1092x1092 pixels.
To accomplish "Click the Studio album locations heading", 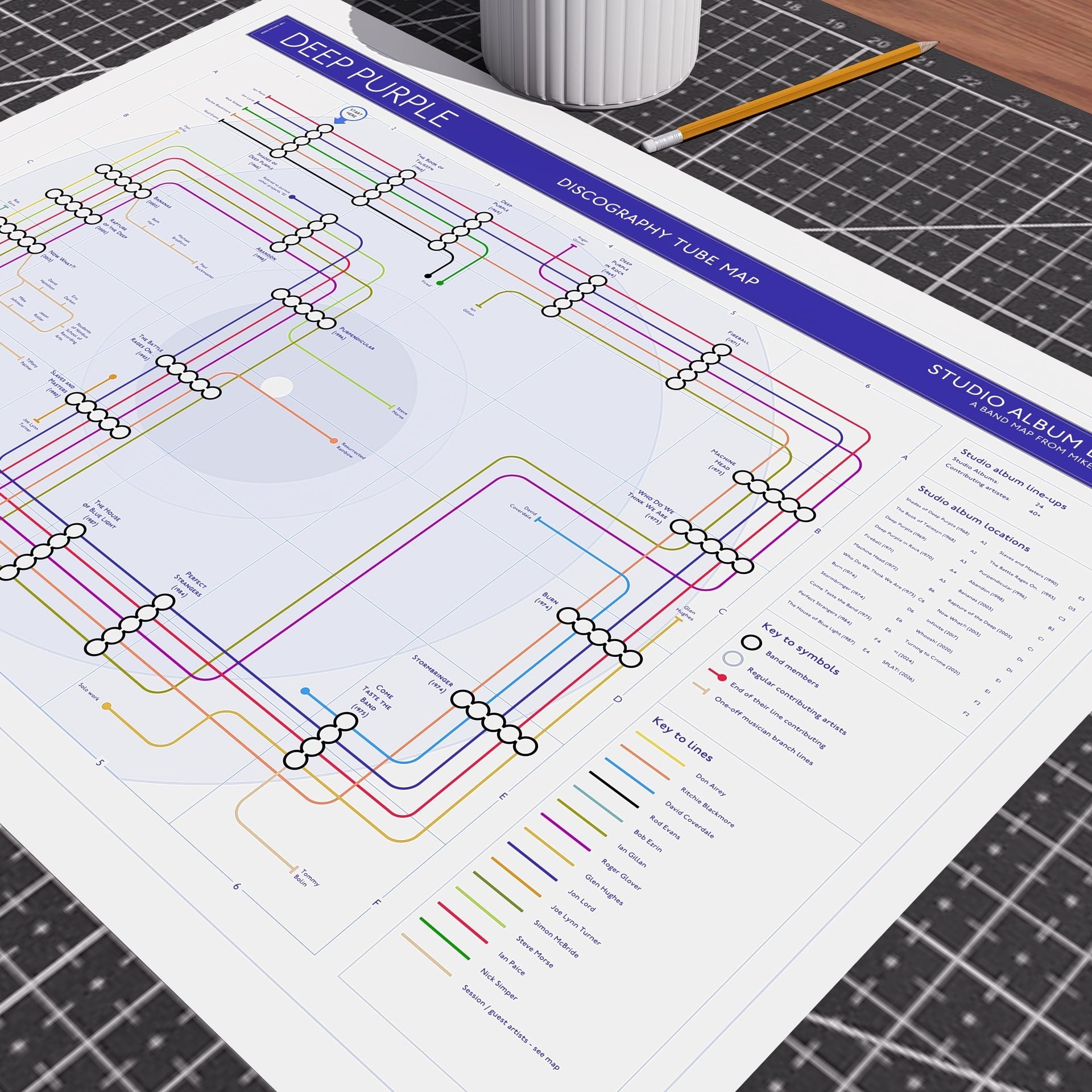I will (974, 518).
